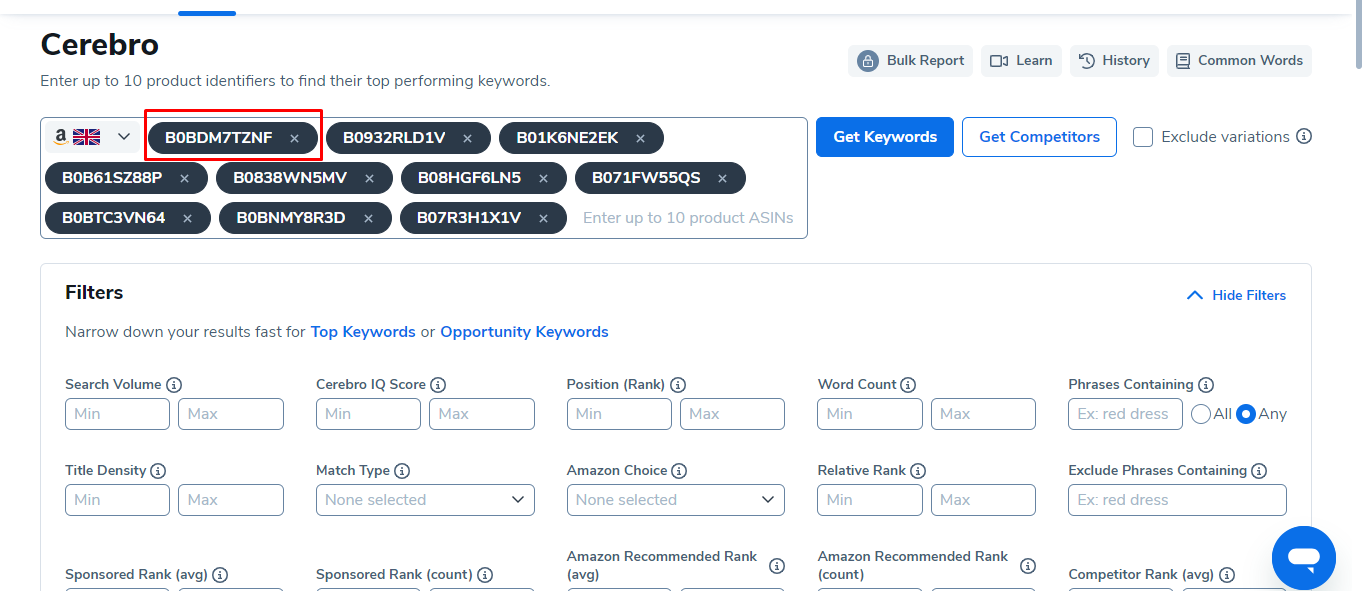This screenshot has width=1365, height=591.
Task: Click Exclude variations info icon
Action: pos(1304,137)
